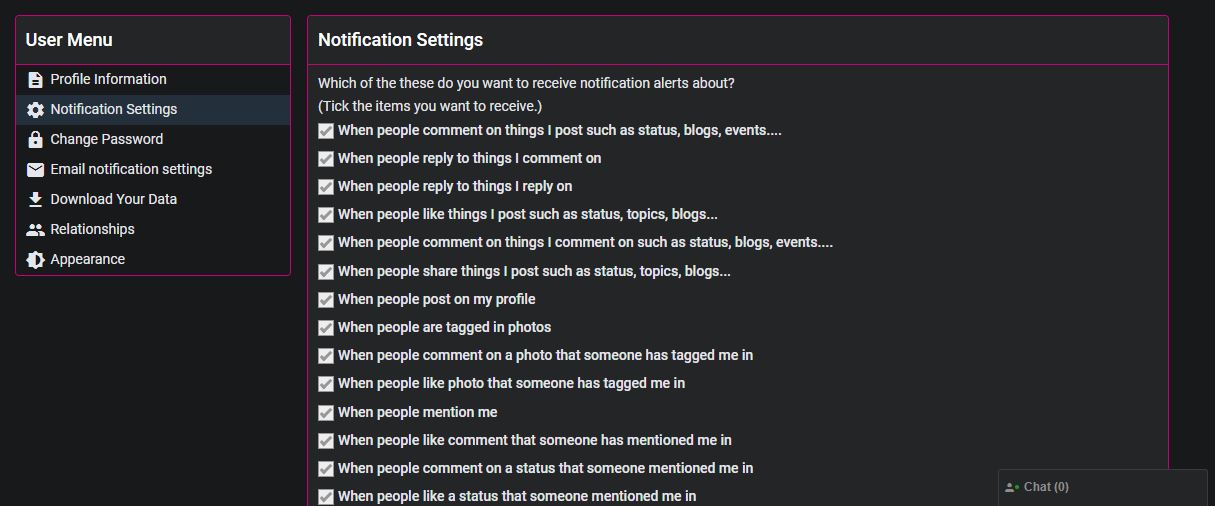The image size is (1215, 506).
Task: Open the Chat (0) panel
Action: [1046, 487]
